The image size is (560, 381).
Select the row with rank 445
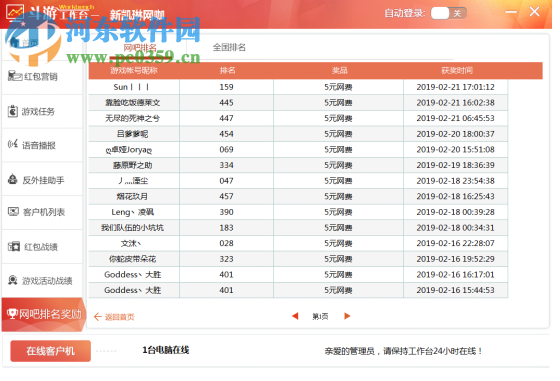point(298,102)
